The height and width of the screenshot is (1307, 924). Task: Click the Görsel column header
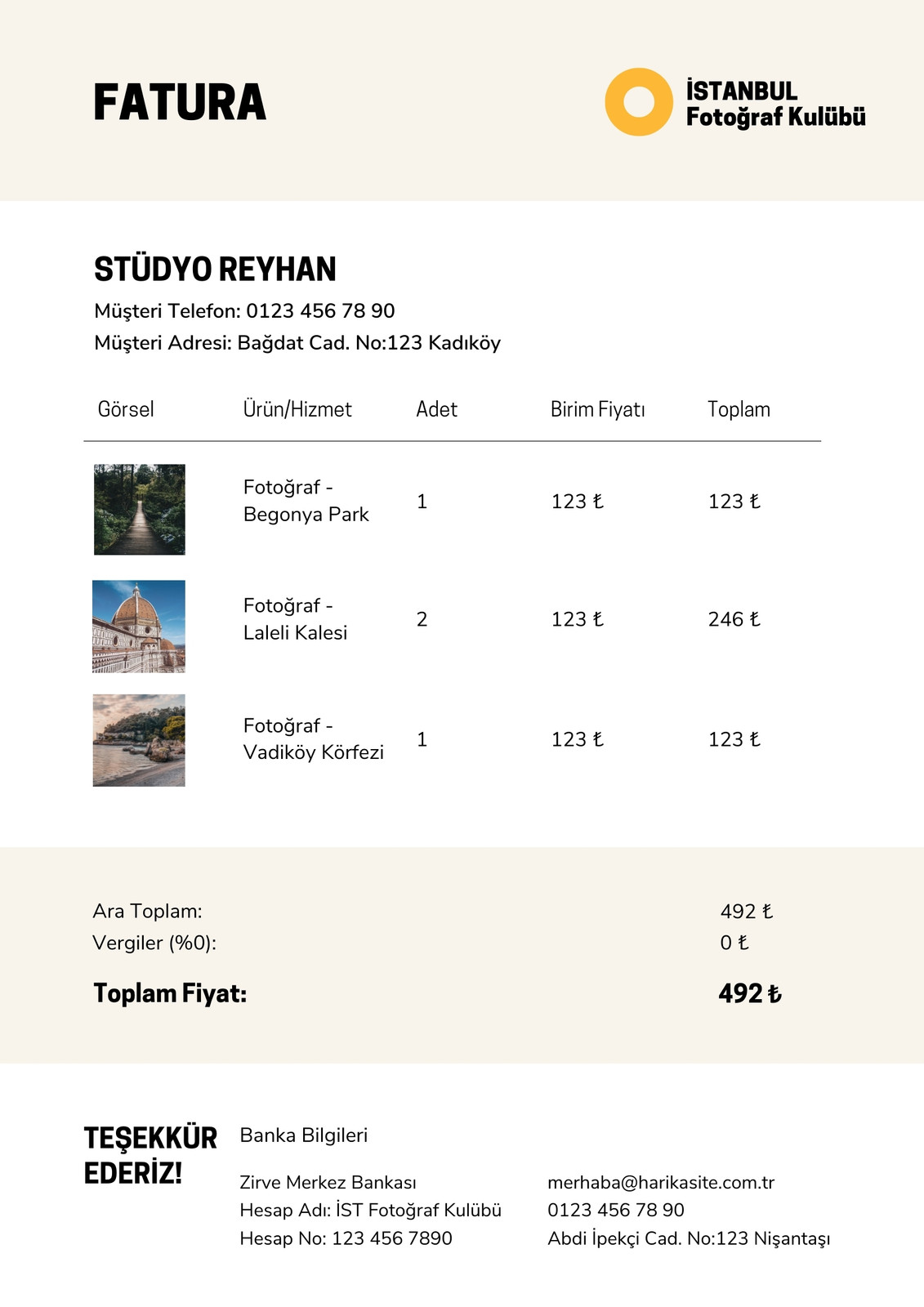point(126,409)
